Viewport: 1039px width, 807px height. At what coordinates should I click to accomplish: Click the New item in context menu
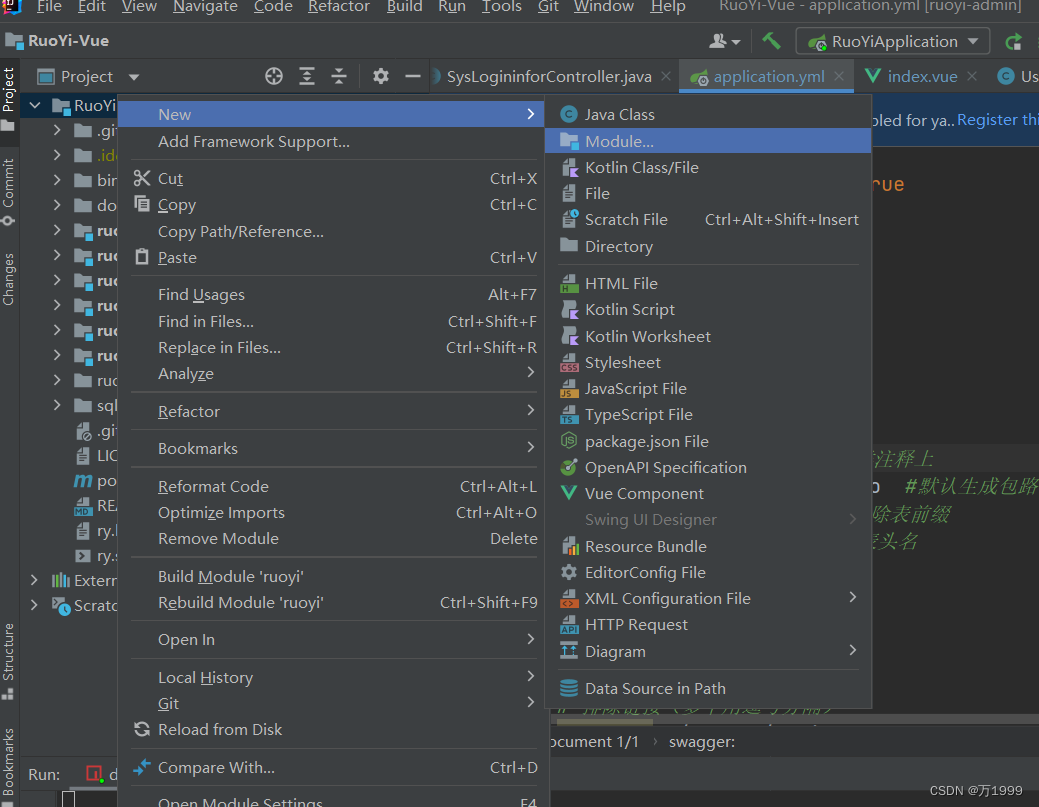click(x=331, y=115)
